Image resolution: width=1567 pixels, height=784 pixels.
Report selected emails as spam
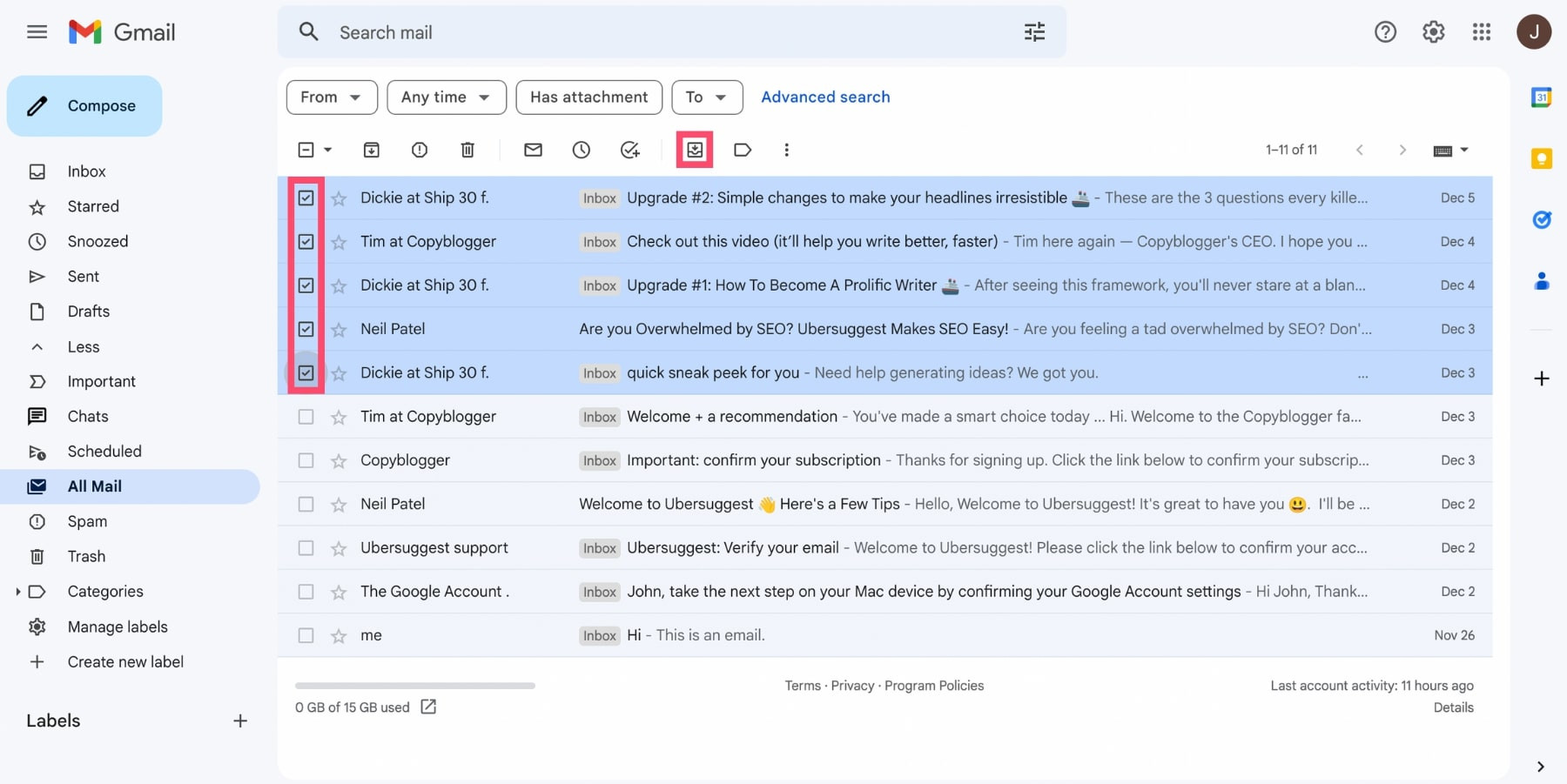point(420,150)
